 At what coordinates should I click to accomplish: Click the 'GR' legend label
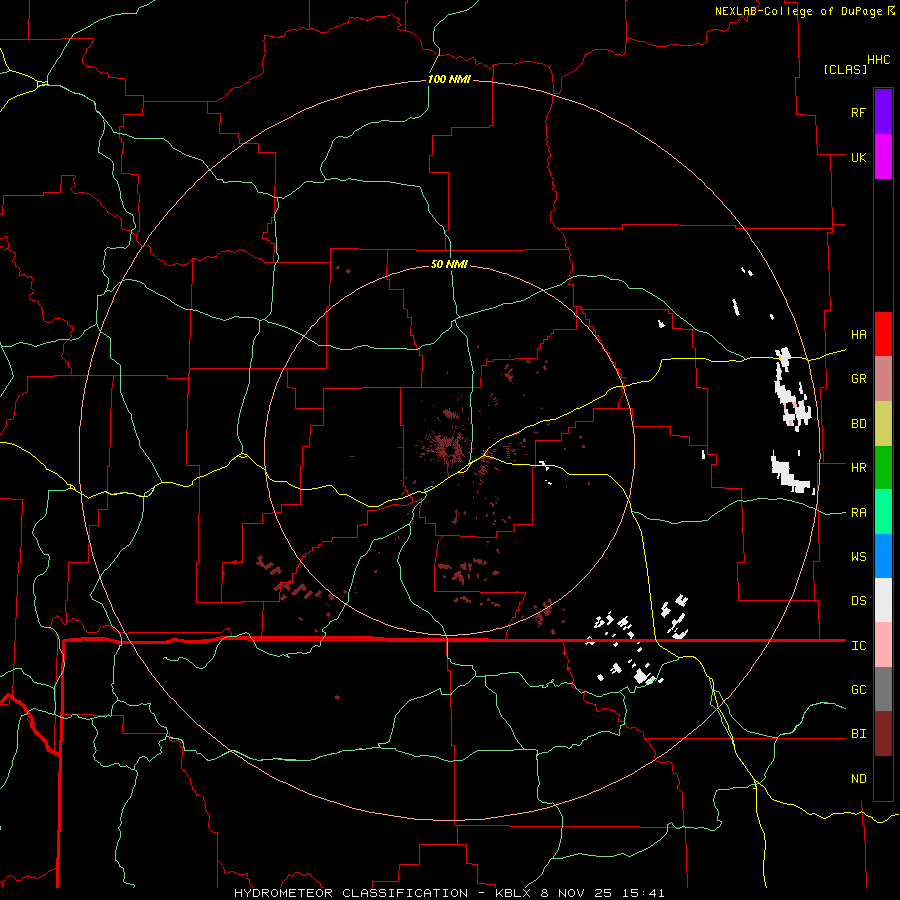pos(858,379)
